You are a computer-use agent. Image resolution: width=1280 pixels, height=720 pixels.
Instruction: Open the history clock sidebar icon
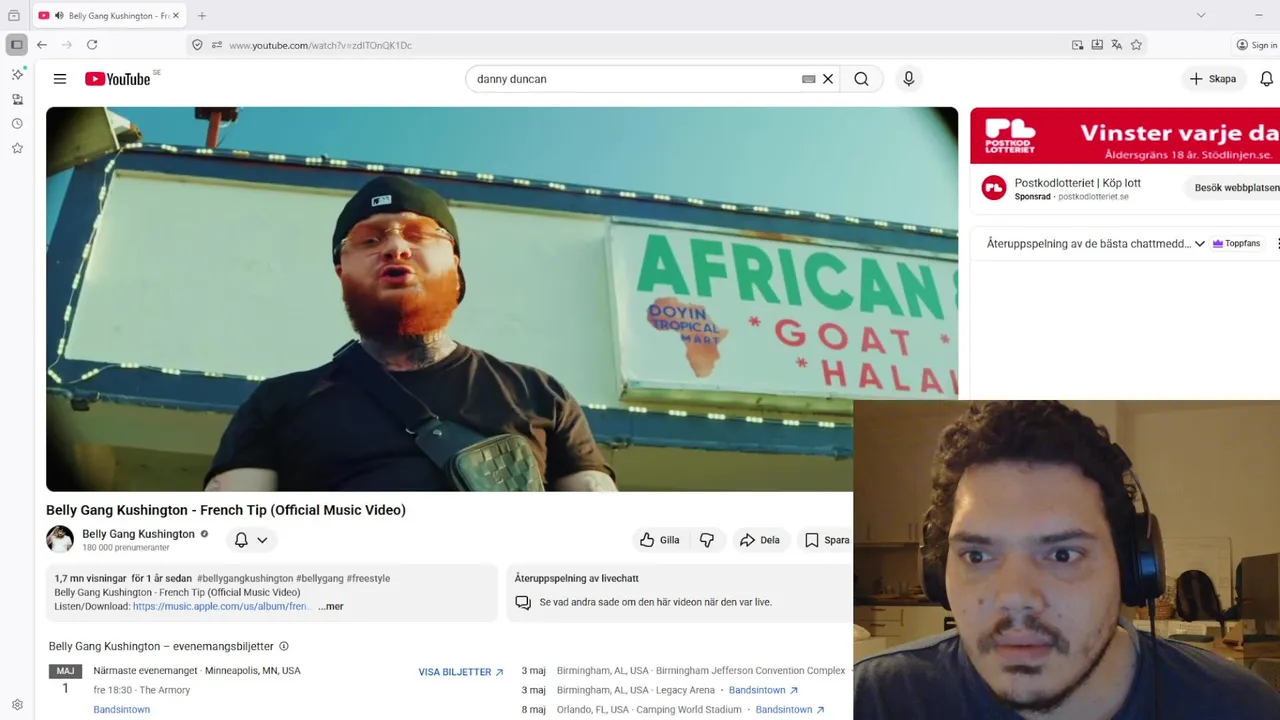click(x=17, y=124)
